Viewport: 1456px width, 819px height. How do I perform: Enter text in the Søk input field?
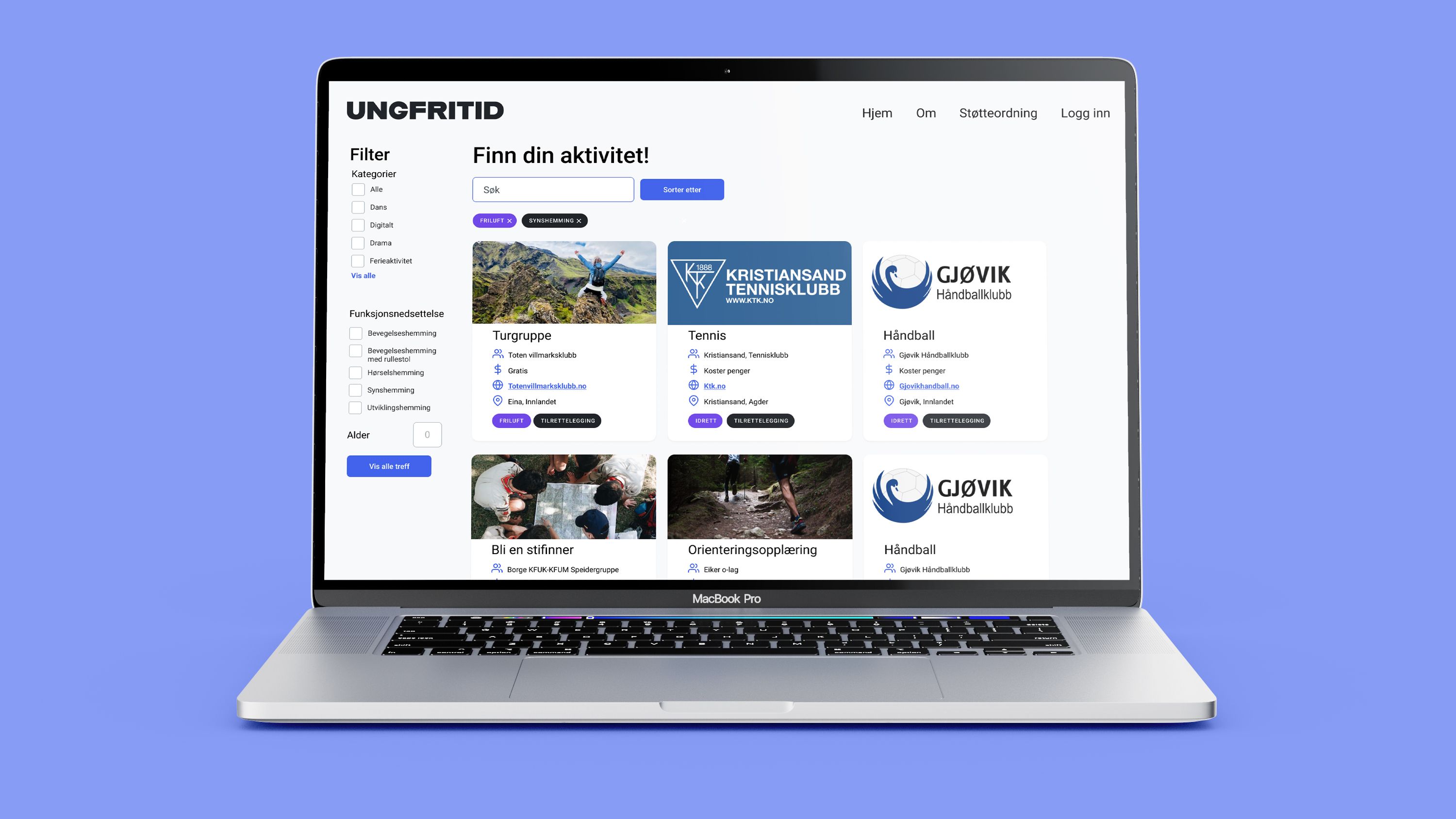pos(553,189)
